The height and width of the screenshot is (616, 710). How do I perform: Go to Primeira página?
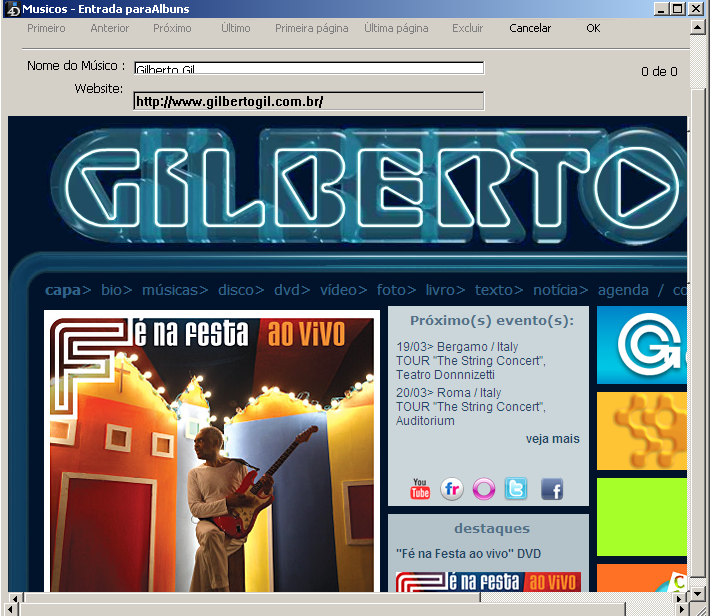coord(312,29)
